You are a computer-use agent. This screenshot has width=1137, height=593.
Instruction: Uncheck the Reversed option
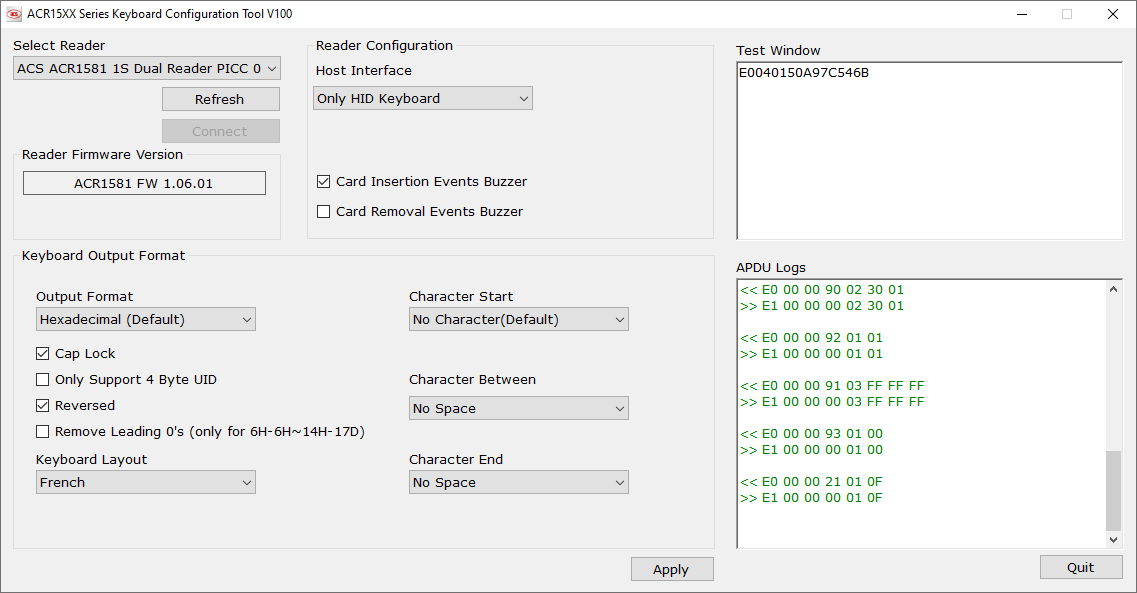coord(43,406)
